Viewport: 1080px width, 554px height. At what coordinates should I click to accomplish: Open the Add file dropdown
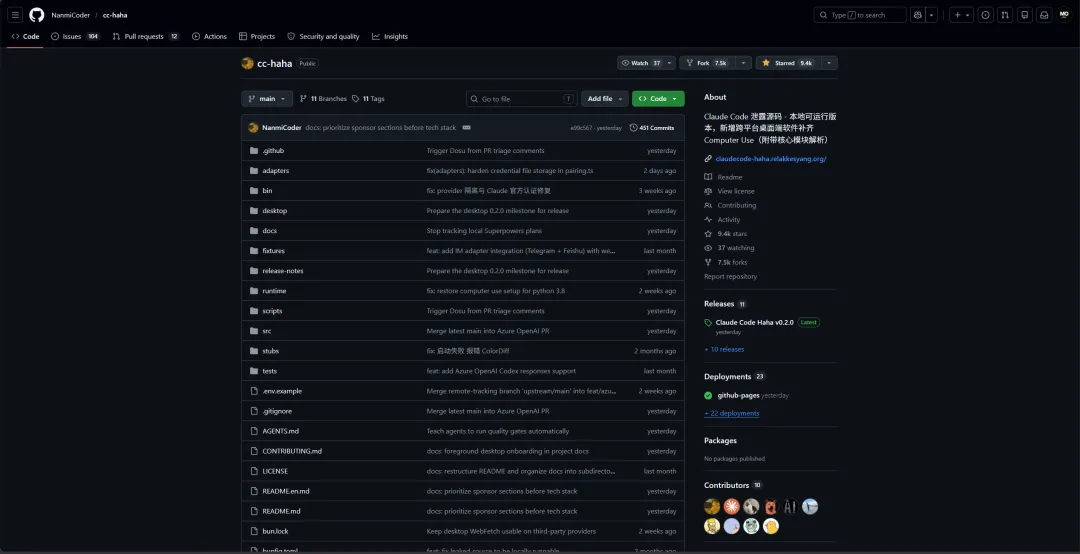pyautogui.click(x=605, y=99)
